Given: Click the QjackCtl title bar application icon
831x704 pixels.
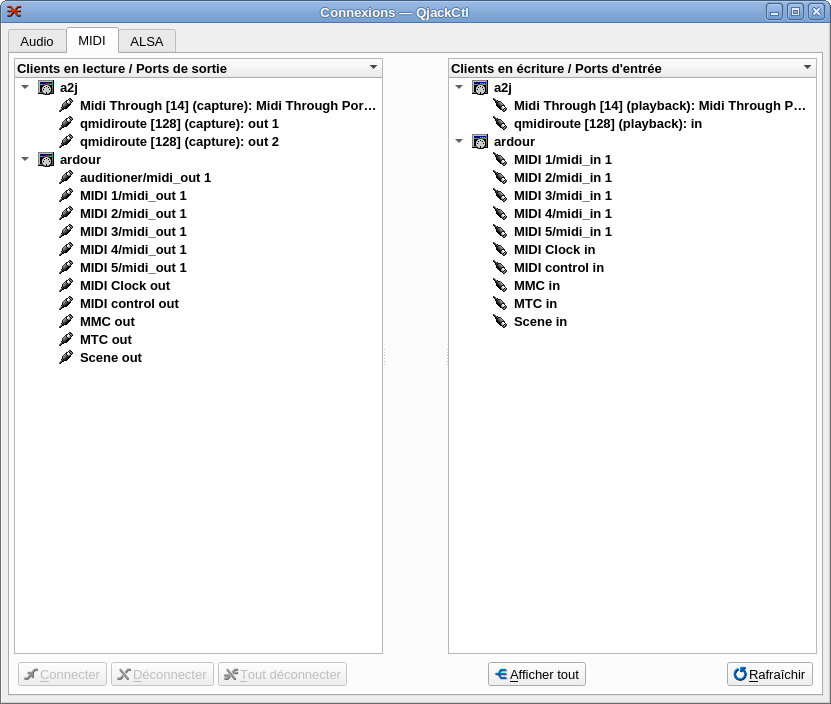Looking at the screenshot, I should coord(14,12).
